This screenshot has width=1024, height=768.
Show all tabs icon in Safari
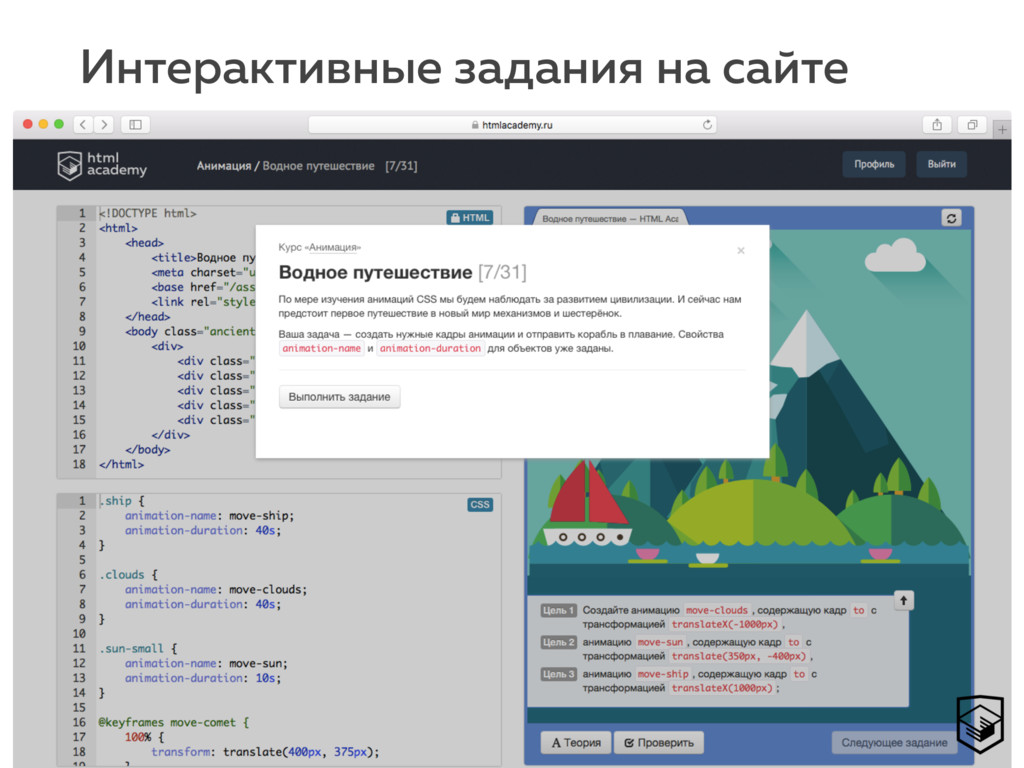pyautogui.click(x=972, y=125)
